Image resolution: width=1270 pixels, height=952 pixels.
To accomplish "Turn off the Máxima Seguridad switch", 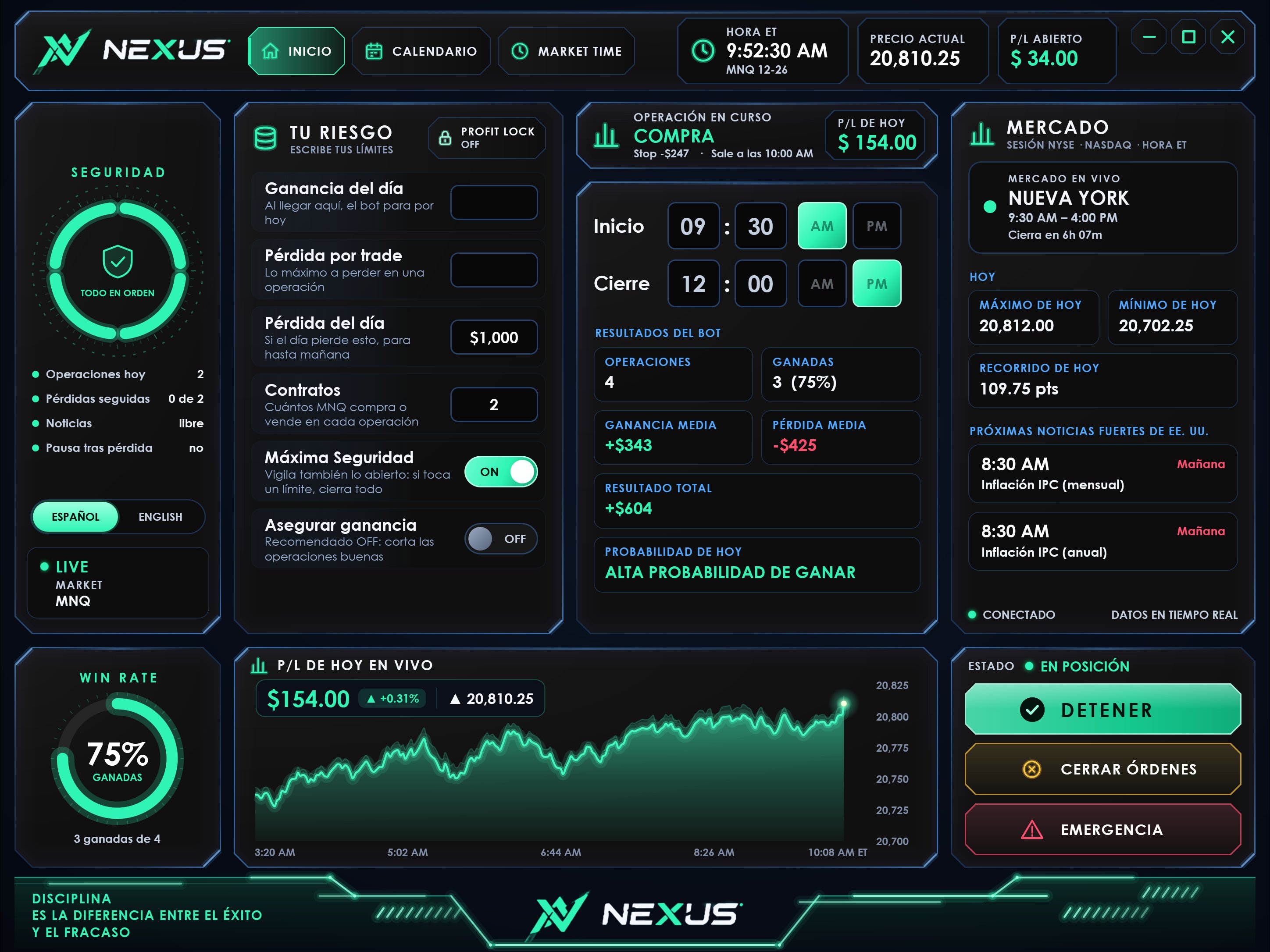I will click(501, 472).
